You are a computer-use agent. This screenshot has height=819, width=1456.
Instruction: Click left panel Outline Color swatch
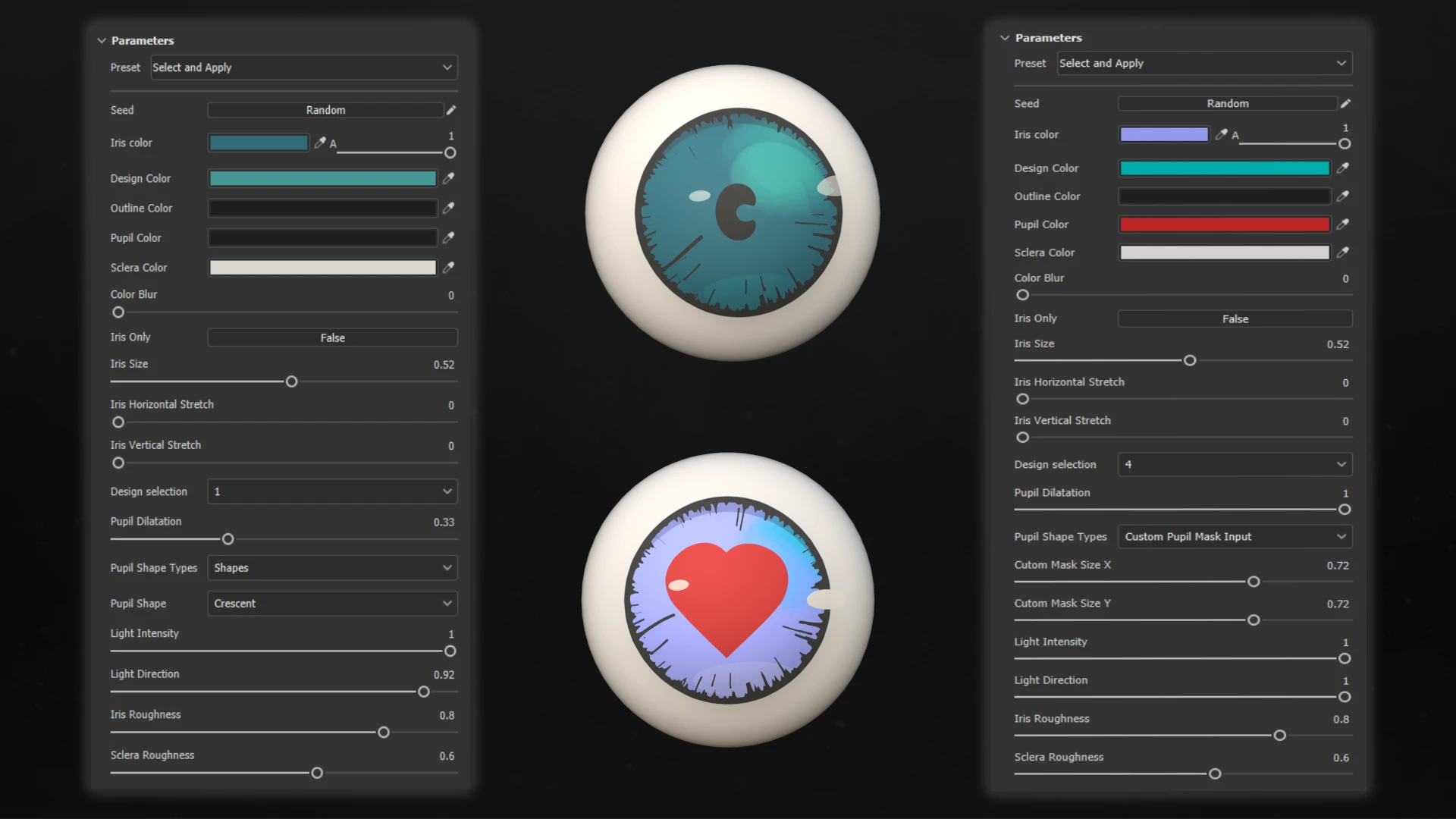(x=323, y=208)
